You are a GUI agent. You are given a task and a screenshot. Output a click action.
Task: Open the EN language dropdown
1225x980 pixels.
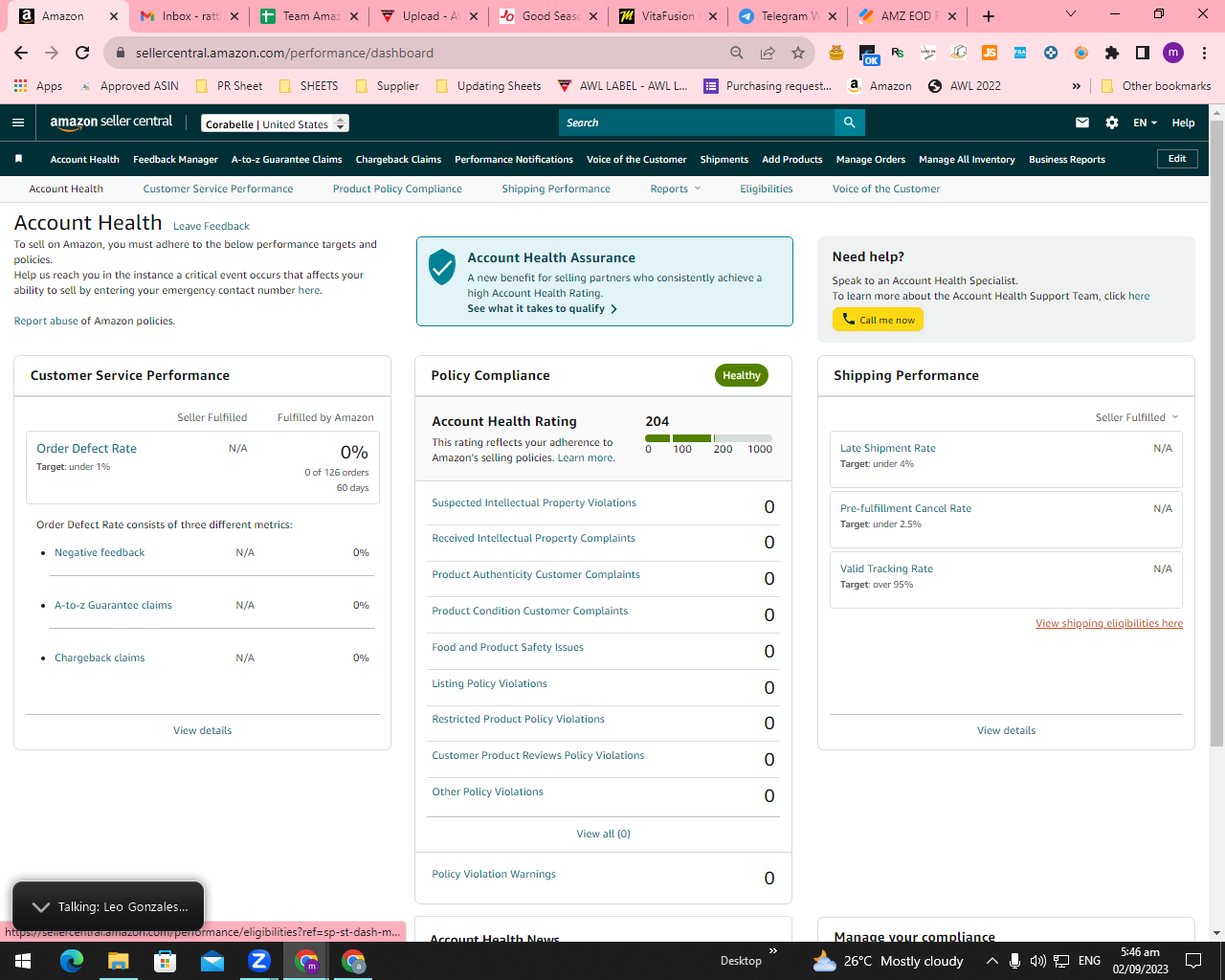pos(1146,122)
